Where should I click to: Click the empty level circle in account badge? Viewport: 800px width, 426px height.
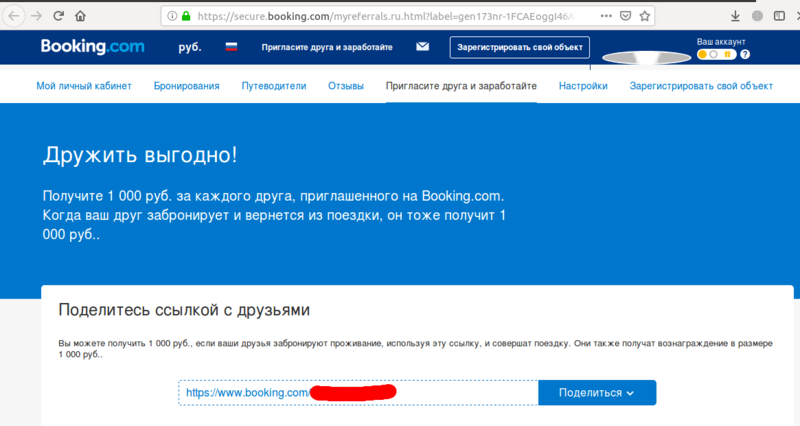tap(713, 54)
